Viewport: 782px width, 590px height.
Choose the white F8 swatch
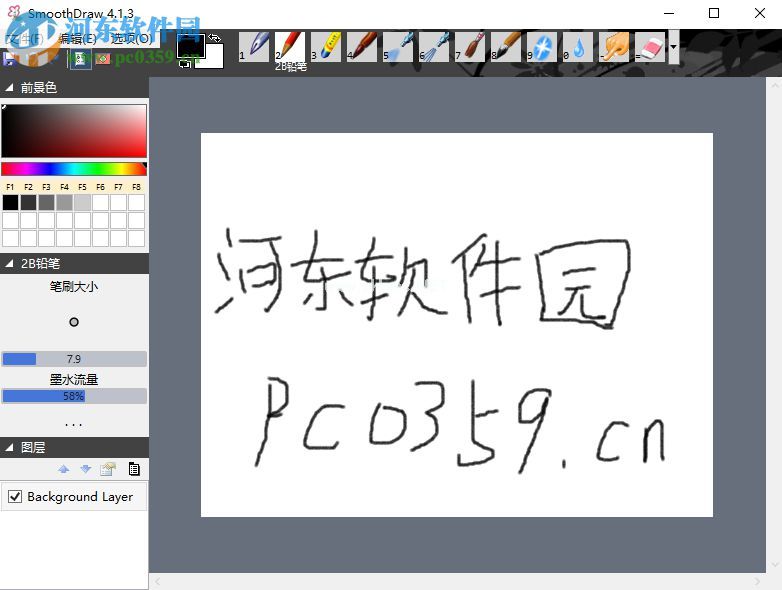pos(136,202)
